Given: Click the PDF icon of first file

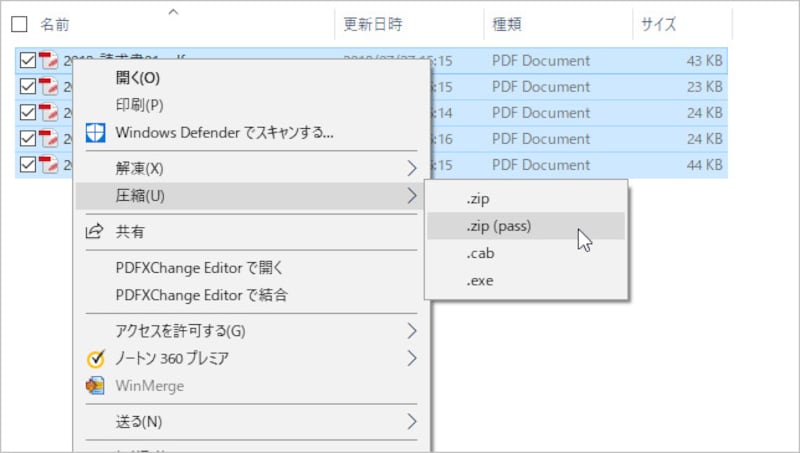Looking at the screenshot, I should pyautogui.click(x=48, y=61).
